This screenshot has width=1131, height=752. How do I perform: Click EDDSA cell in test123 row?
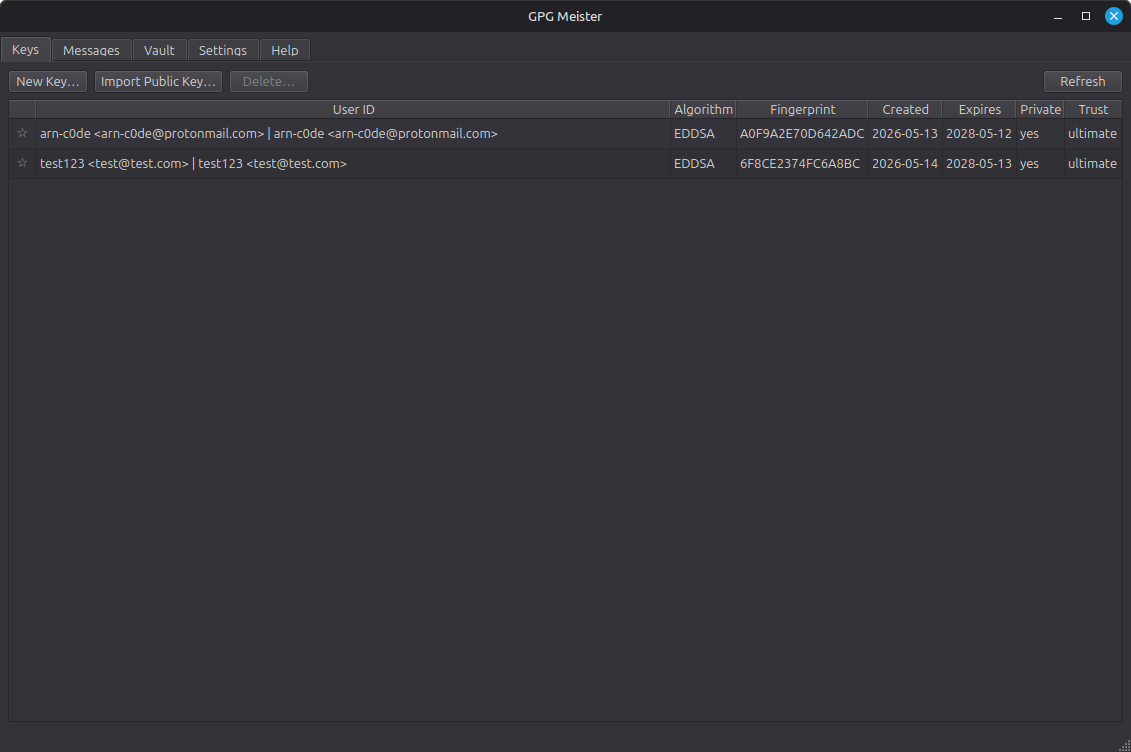pyautogui.click(x=703, y=164)
